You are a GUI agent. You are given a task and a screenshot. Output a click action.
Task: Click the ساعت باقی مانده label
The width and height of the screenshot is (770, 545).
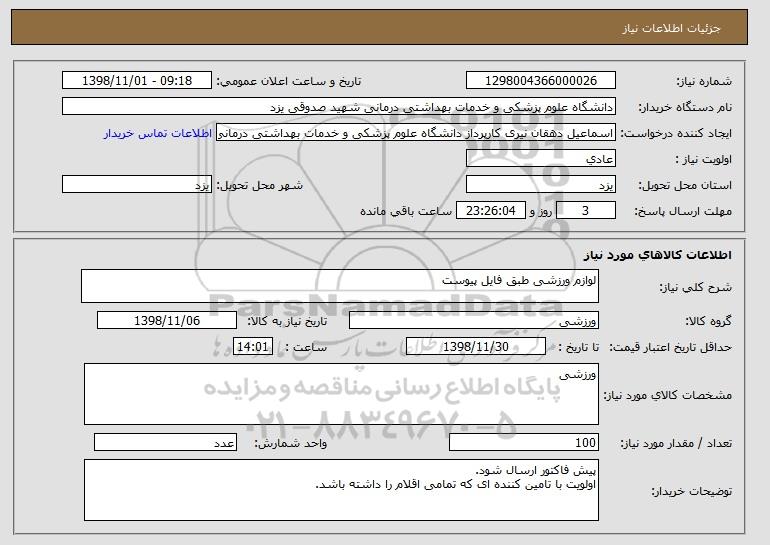pos(406,211)
